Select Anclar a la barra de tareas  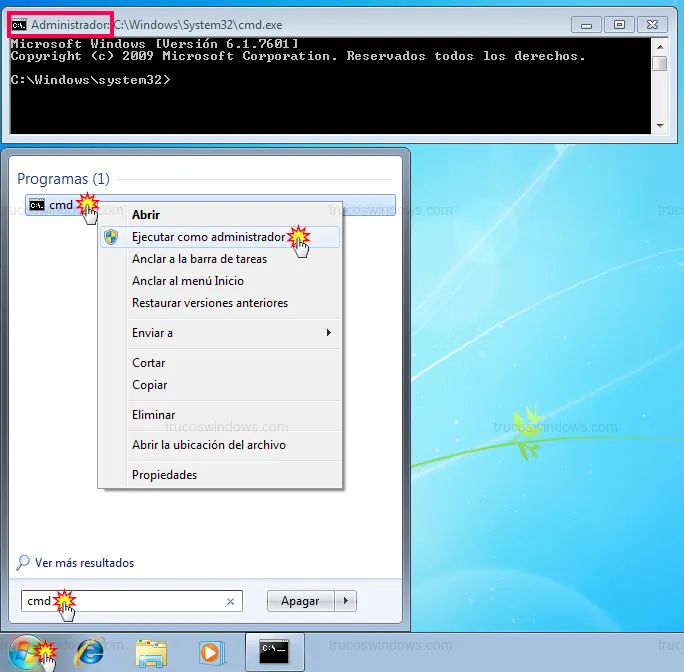point(199,259)
